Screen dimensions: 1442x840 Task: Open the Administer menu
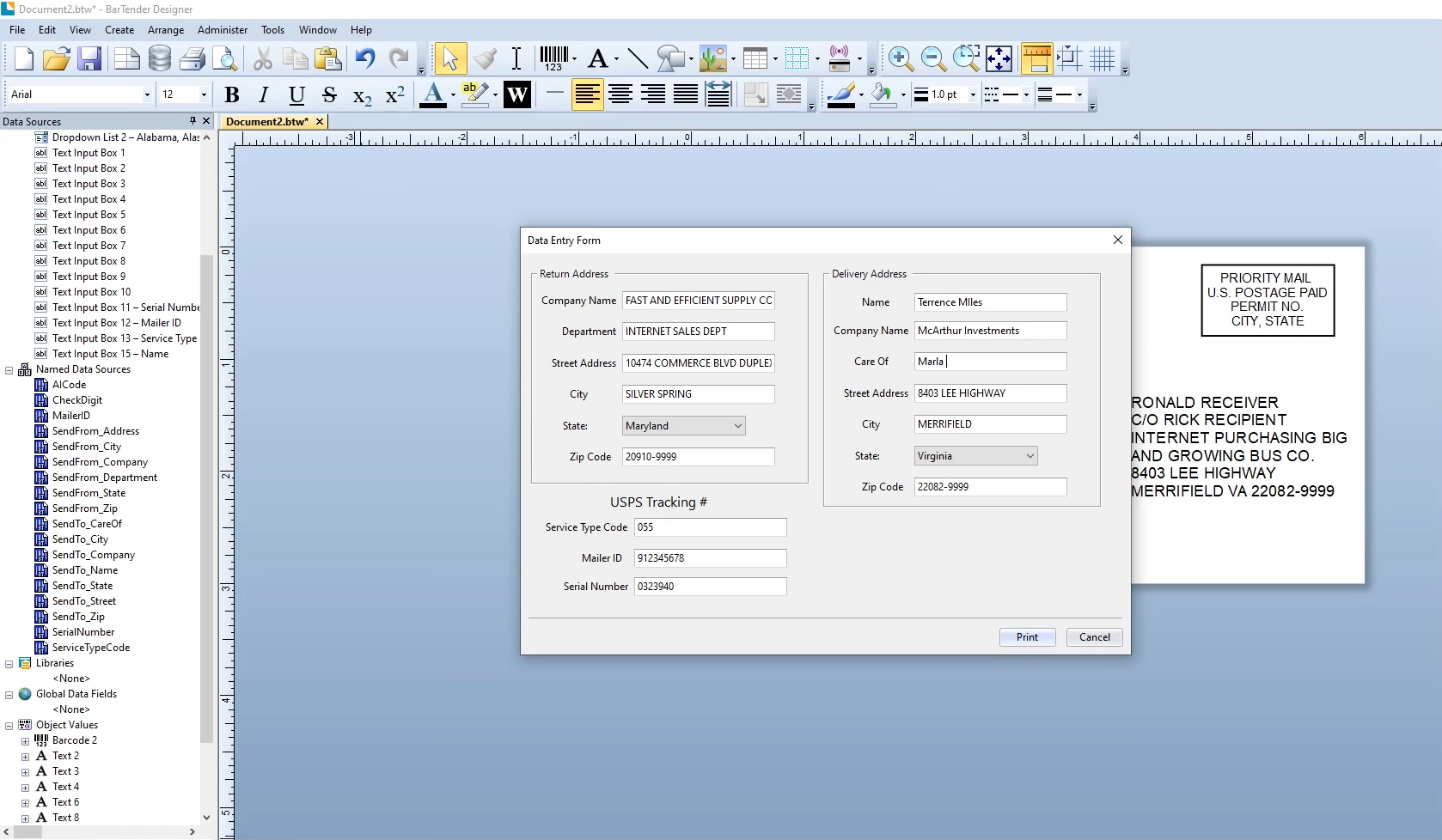click(x=223, y=29)
